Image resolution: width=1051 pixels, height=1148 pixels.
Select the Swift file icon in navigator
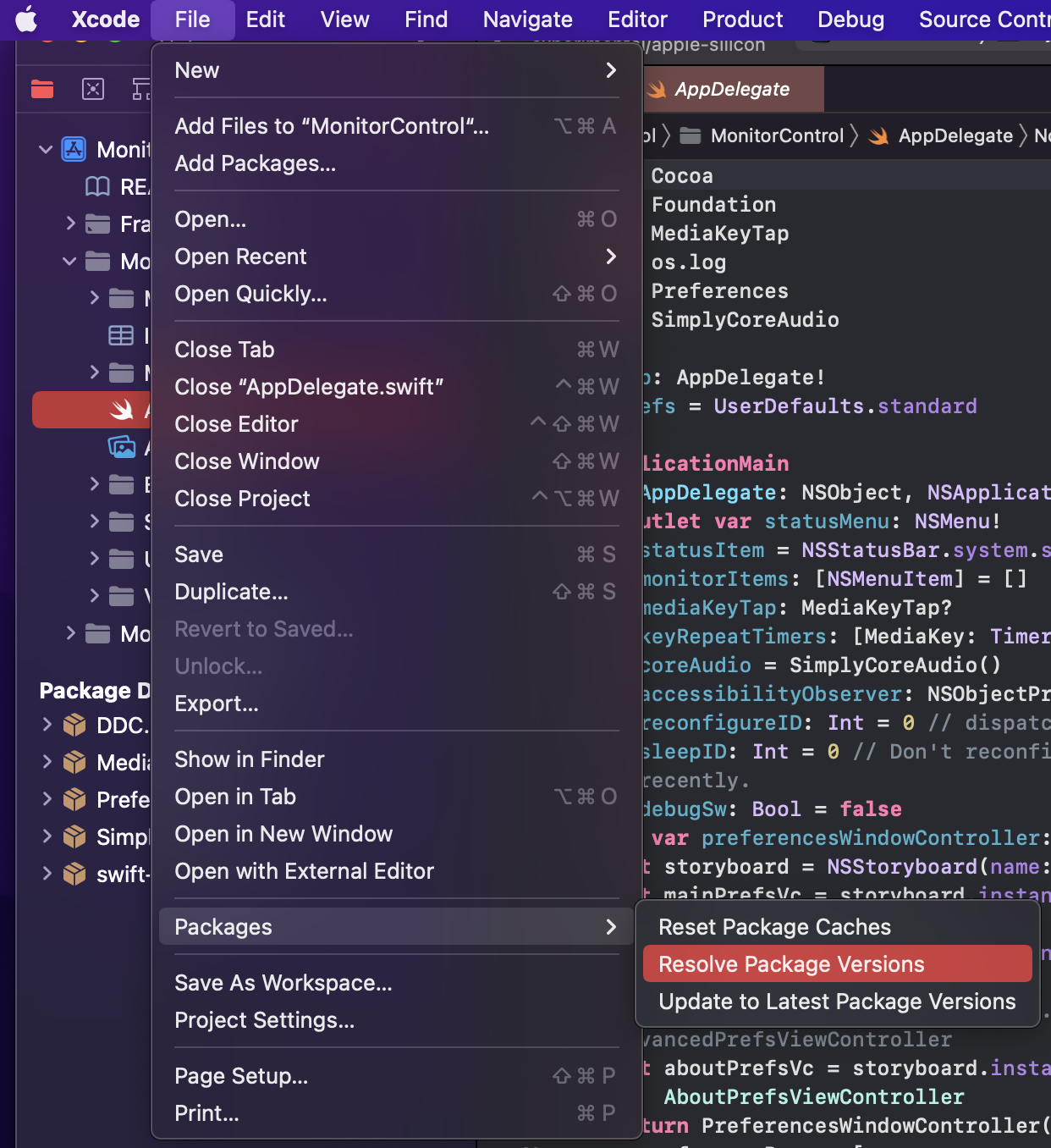122,410
